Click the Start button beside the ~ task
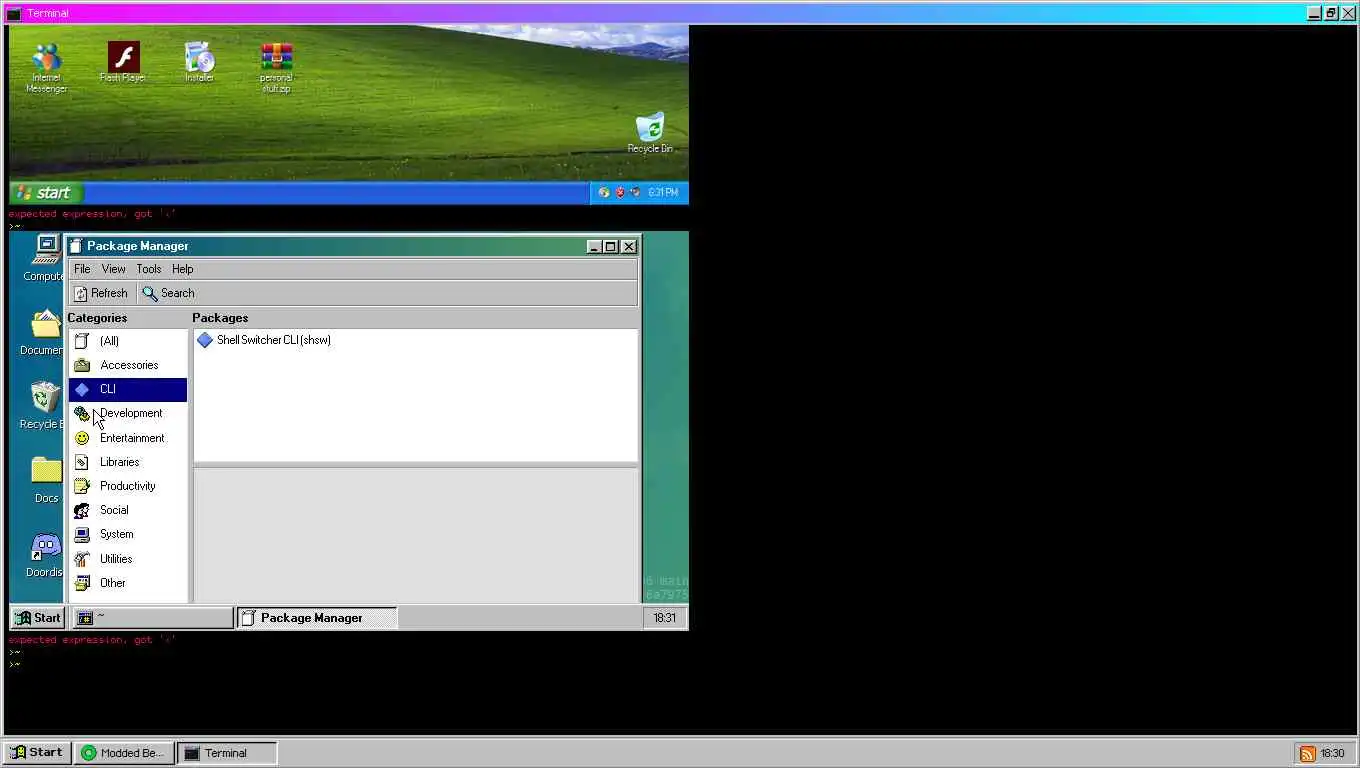The height and width of the screenshot is (768, 1360). 38,618
